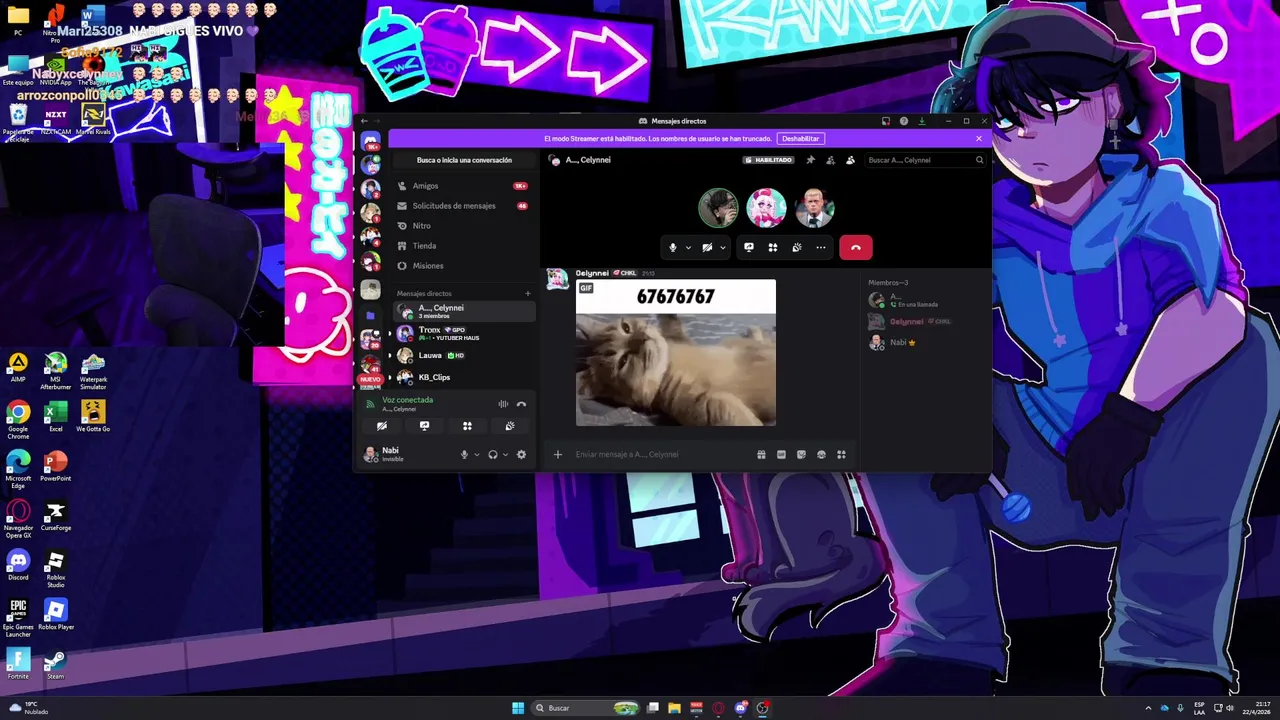Open Tronx direct message

tap(464, 333)
